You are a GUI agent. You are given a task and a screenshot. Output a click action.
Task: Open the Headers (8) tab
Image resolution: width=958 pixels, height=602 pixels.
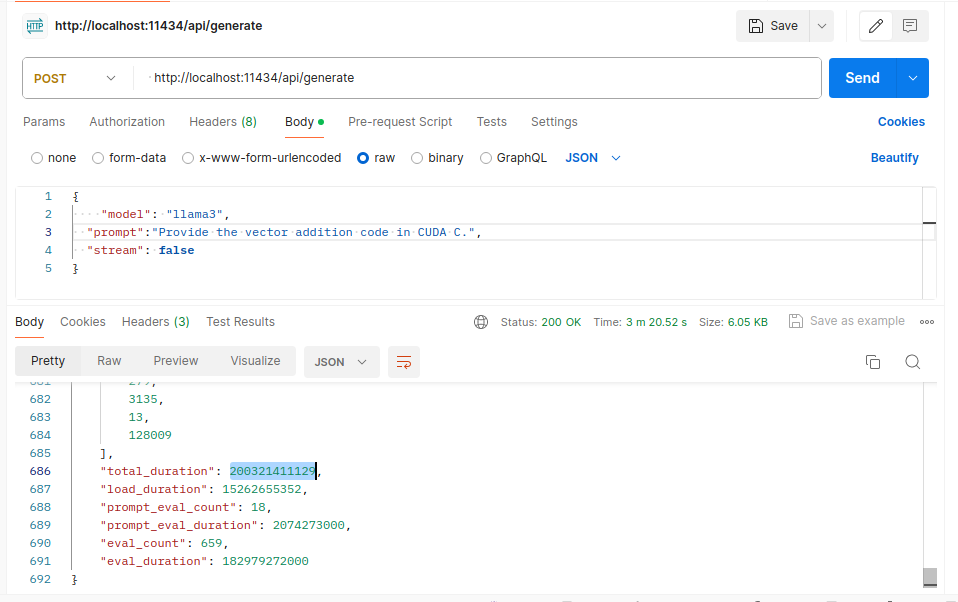222,121
